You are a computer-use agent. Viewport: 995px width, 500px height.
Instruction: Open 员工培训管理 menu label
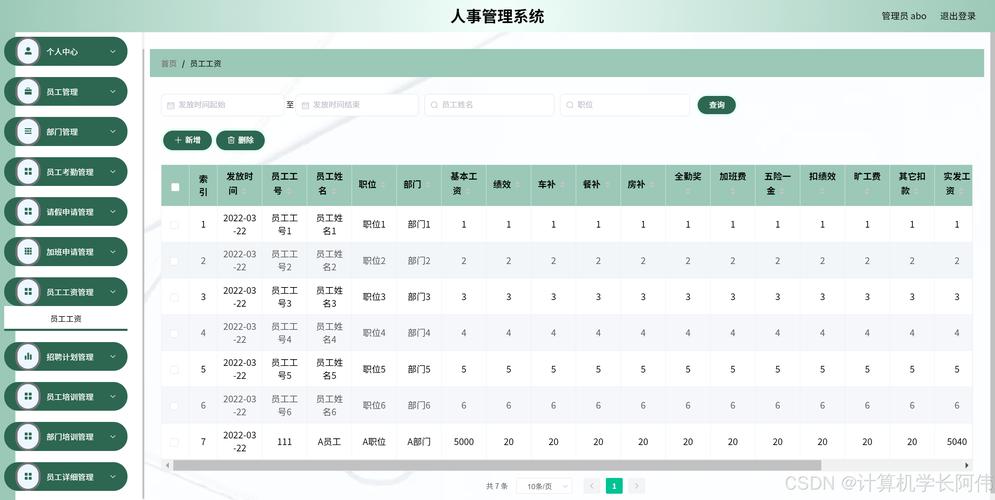(x=69, y=397)
